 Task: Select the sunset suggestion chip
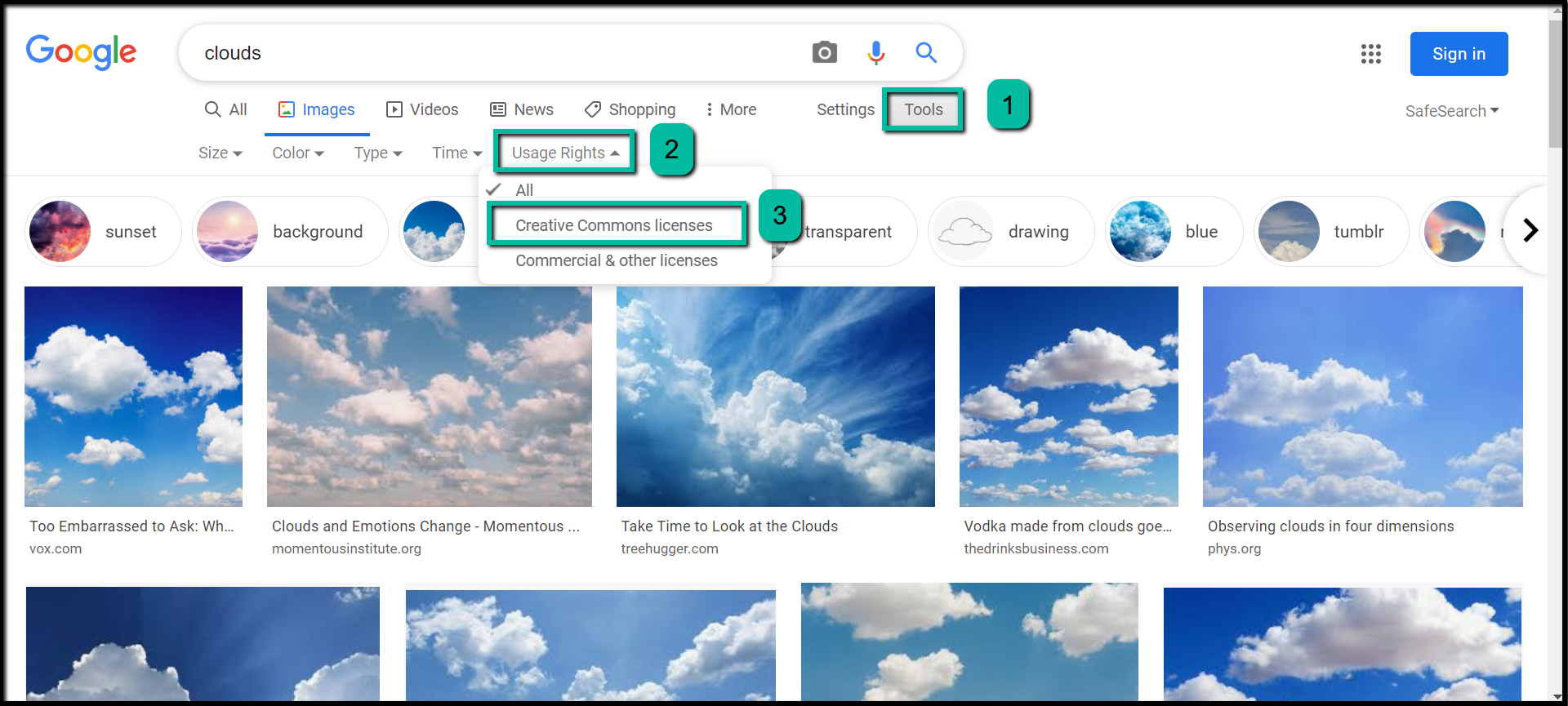(102, 232)
